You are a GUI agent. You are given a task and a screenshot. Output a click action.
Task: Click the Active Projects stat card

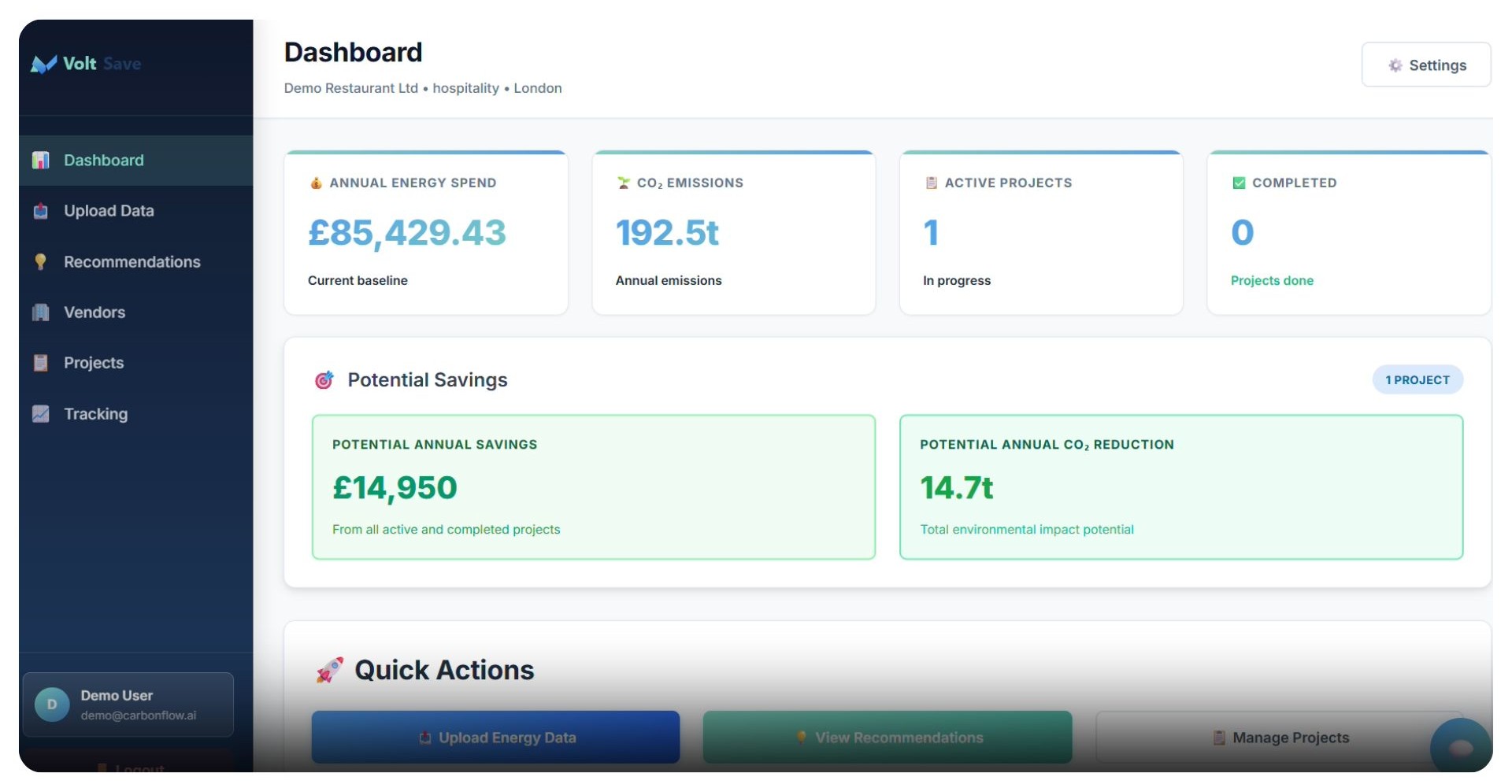pyautogui.click(x=1041, y=232)
